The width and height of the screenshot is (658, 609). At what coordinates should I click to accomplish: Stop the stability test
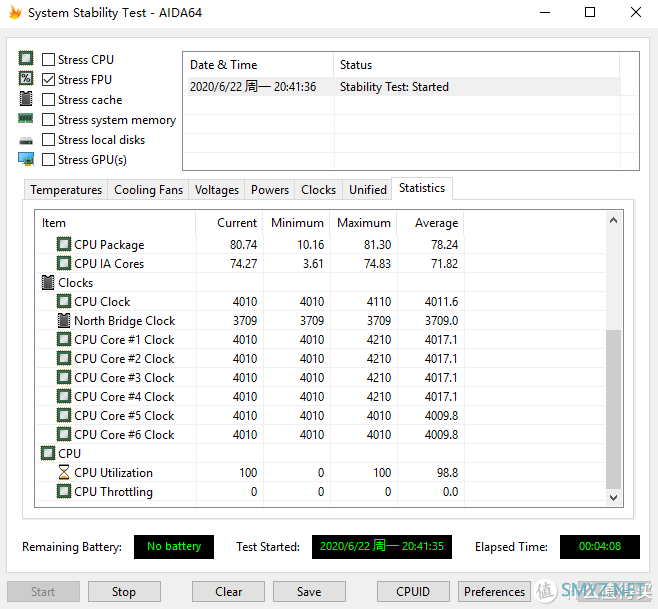124,591
